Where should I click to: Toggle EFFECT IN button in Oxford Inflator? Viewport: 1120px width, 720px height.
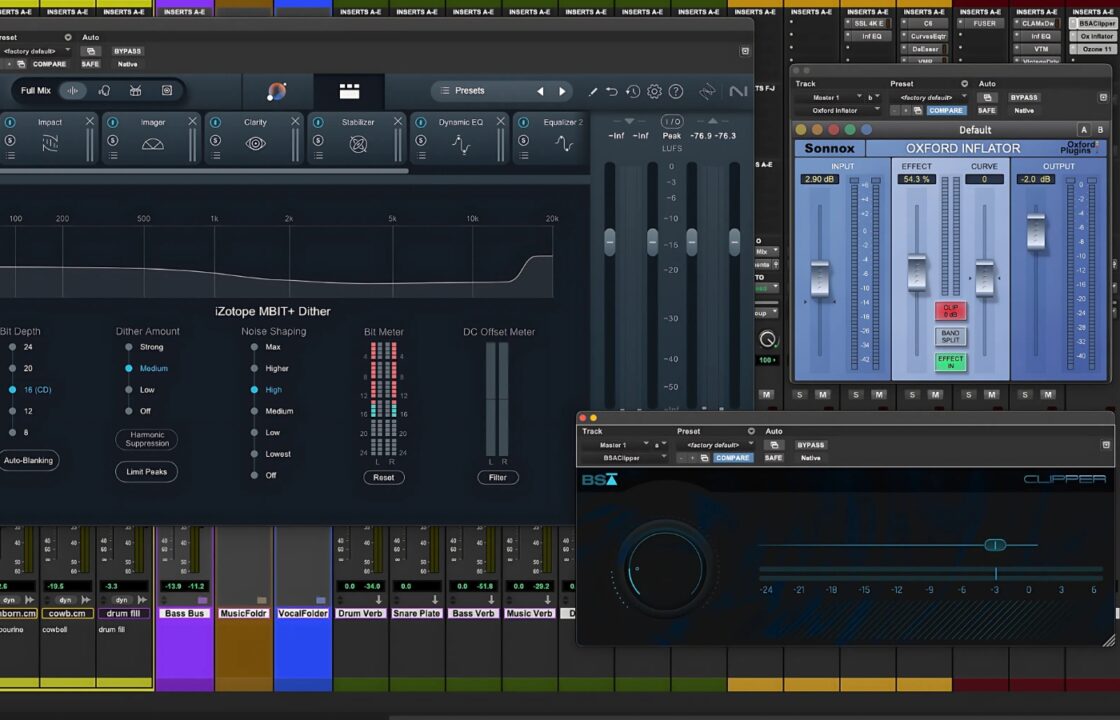coord(951,362)
